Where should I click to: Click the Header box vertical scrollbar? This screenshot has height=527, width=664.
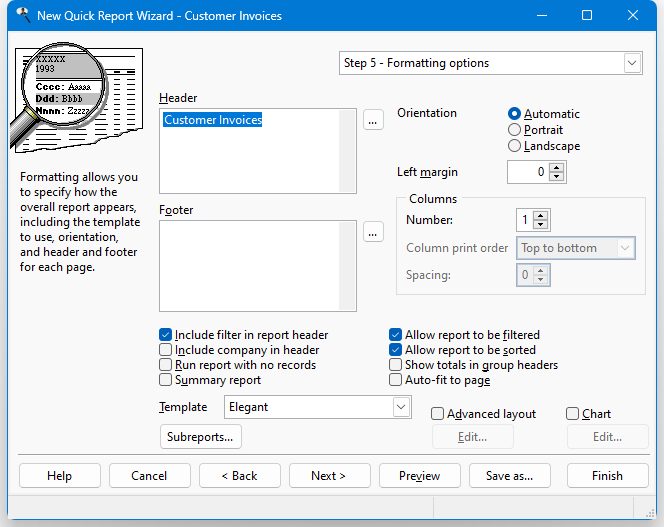347,151
